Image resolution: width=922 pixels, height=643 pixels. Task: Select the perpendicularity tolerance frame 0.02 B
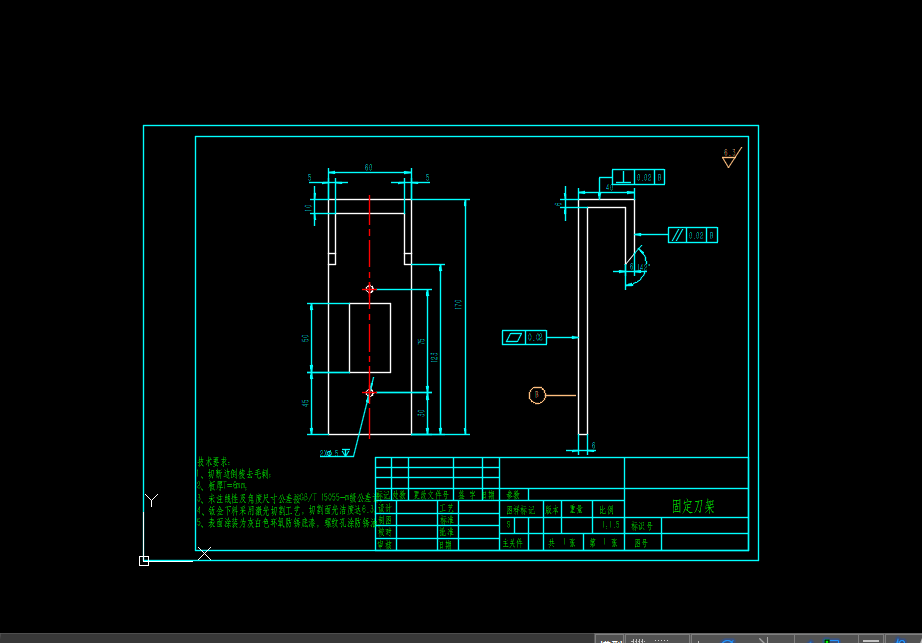tap(639, 177)
